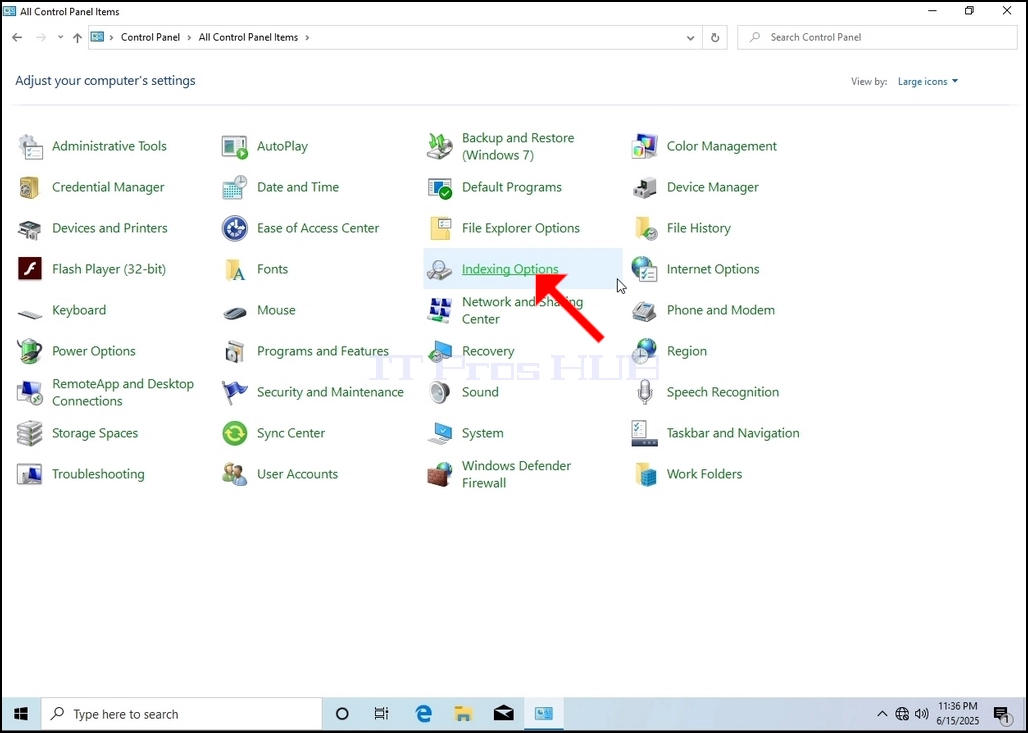Viewport: 1028px width, 733px height.
Task: Click the Control Panel breadcrumb
Action: (x=150, y=37)
